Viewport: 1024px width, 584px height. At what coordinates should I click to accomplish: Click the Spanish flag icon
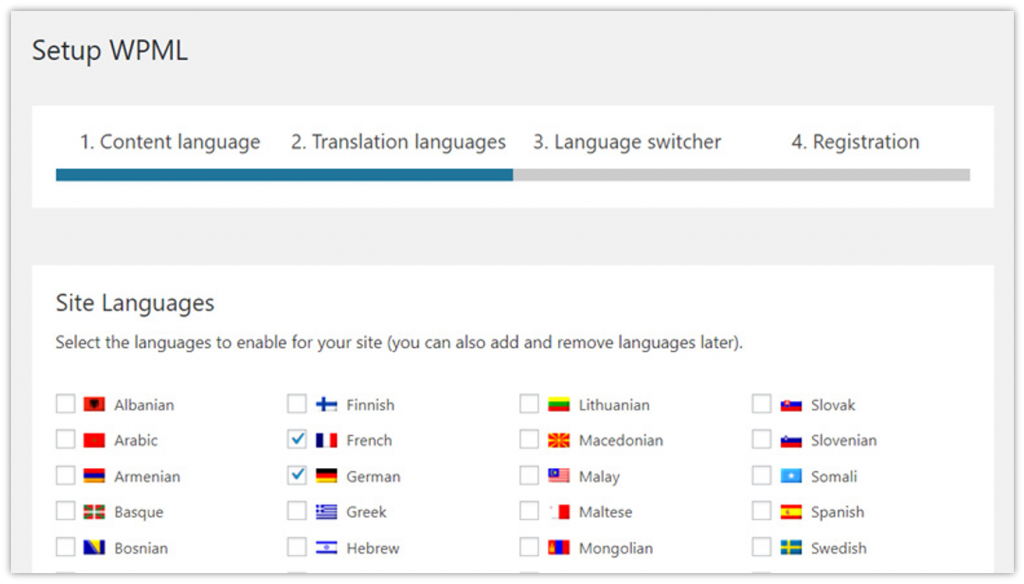point(792,512)
